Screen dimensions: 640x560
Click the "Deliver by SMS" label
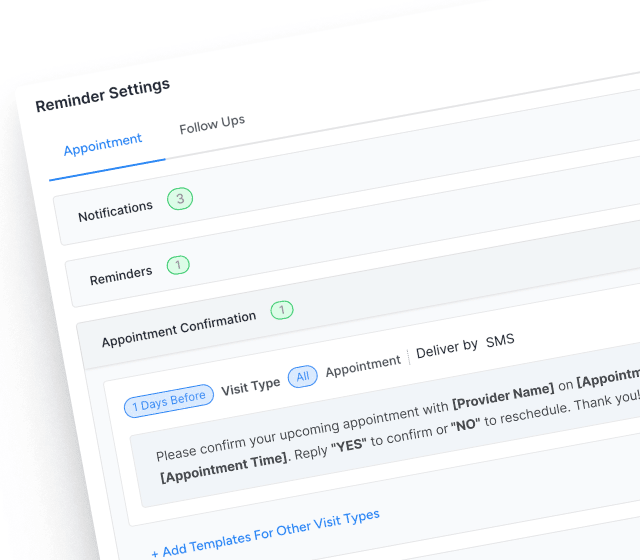click(465, 345)
